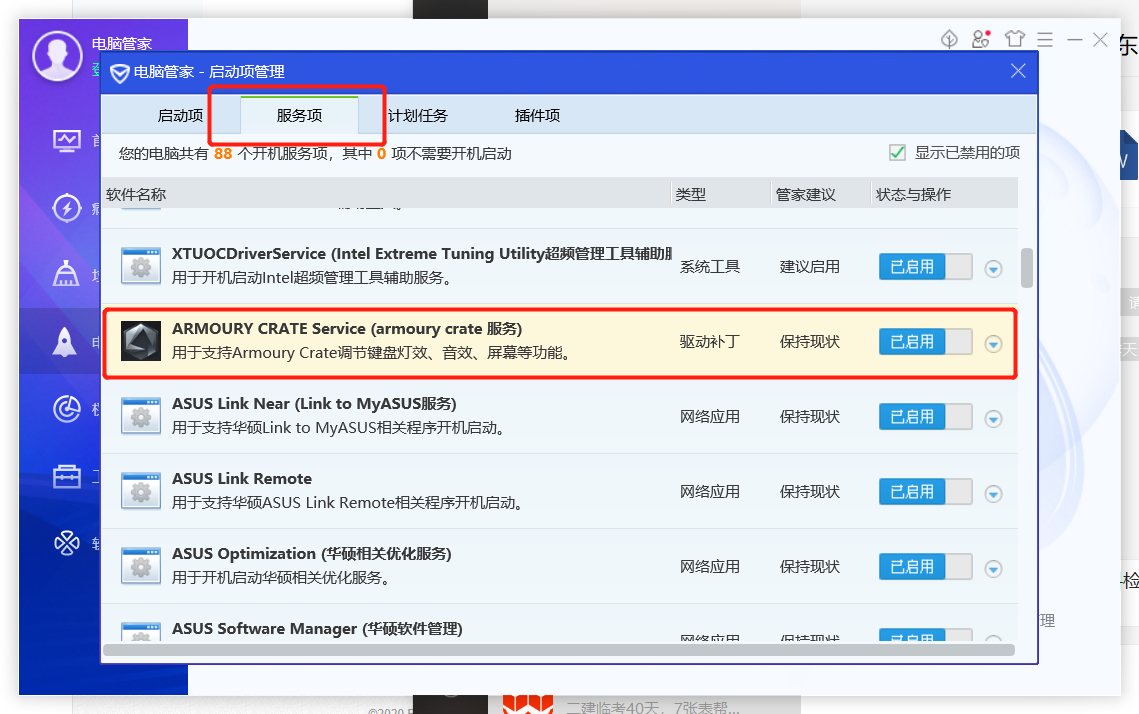Click the ASUS Link Remote service icon
This screenshot has height=714, width=1139.
pyautogui.click(x=141, y=491)
